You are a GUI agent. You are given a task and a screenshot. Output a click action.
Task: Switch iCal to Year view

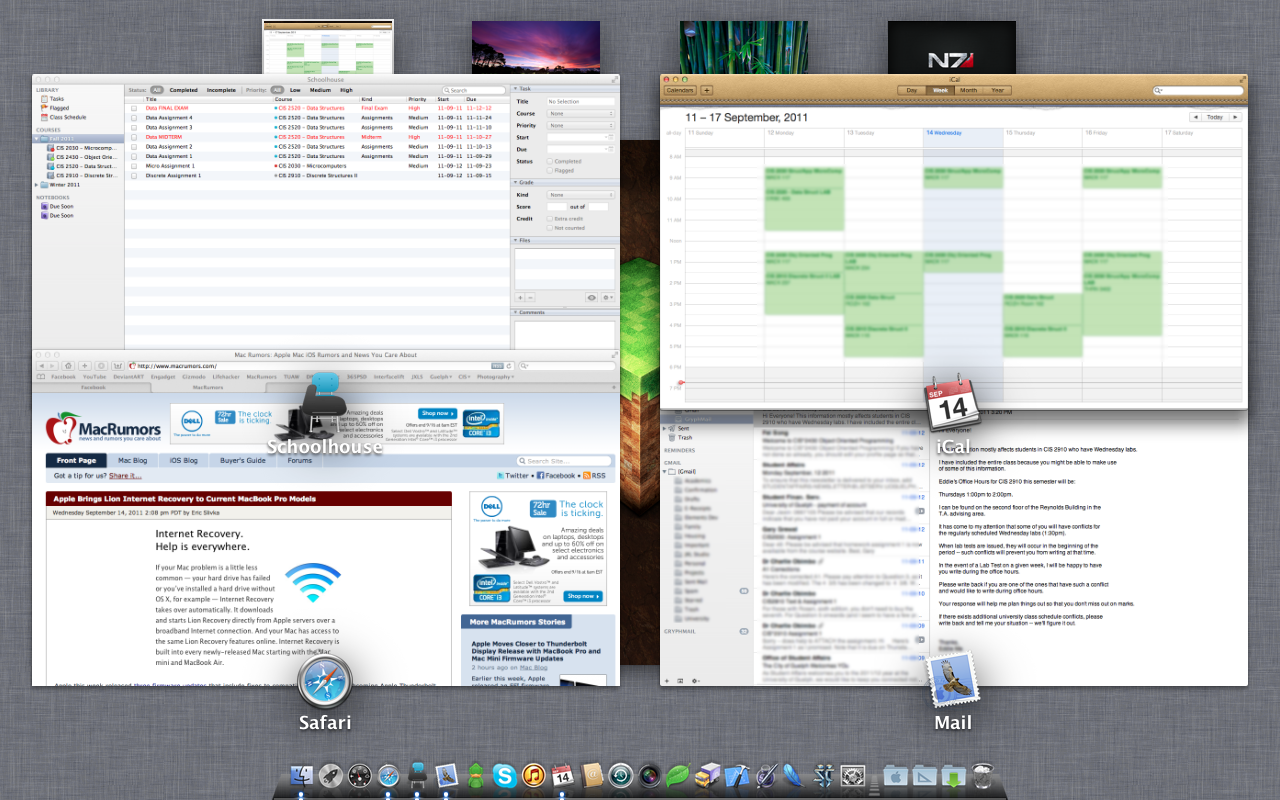tap(997, 90)
